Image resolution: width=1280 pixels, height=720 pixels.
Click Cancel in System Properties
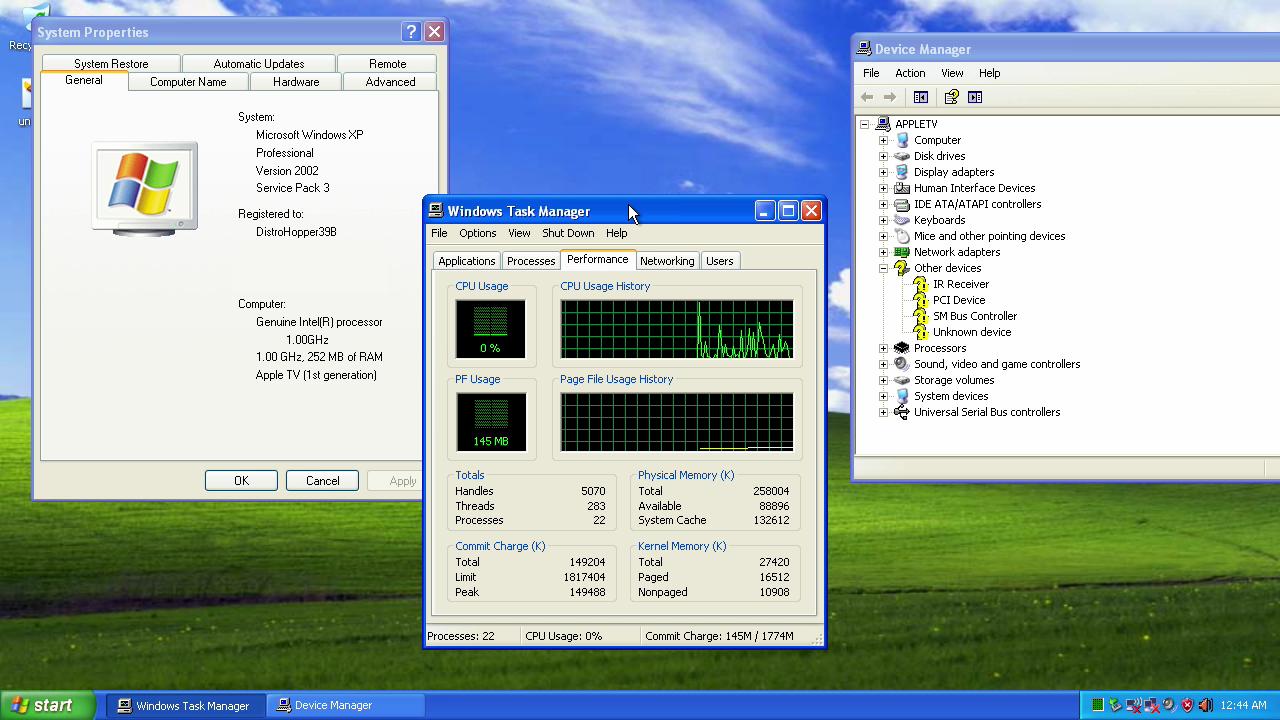coord(322,481)
